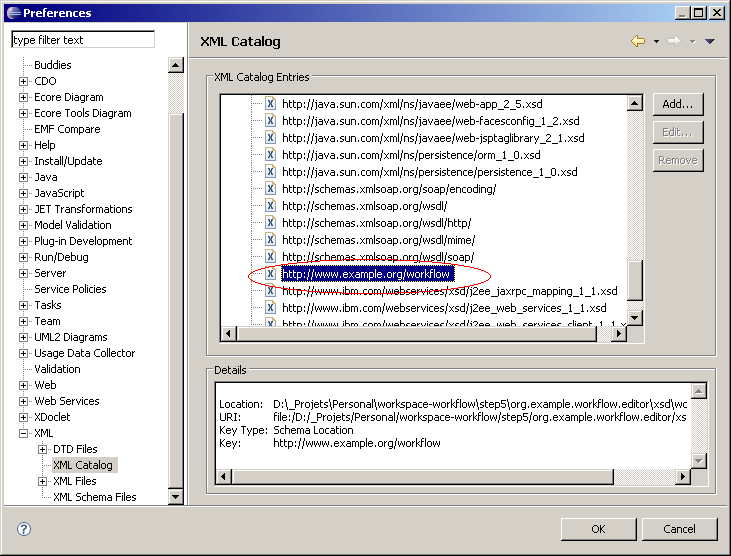Open the view menu dropdown triangle
Image resolution: width=731 pixels, height=556 pixels.
(710, 41)
